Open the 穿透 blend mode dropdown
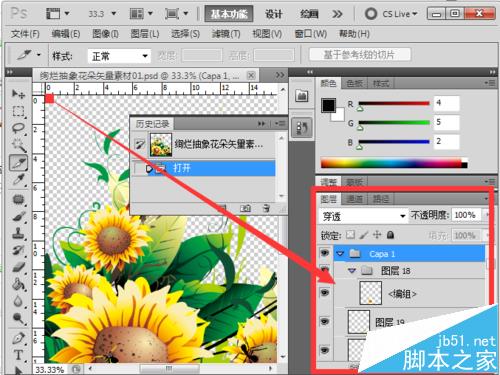Image resolution: width=500 pixels, height=375 pixels. pos(363,216)
